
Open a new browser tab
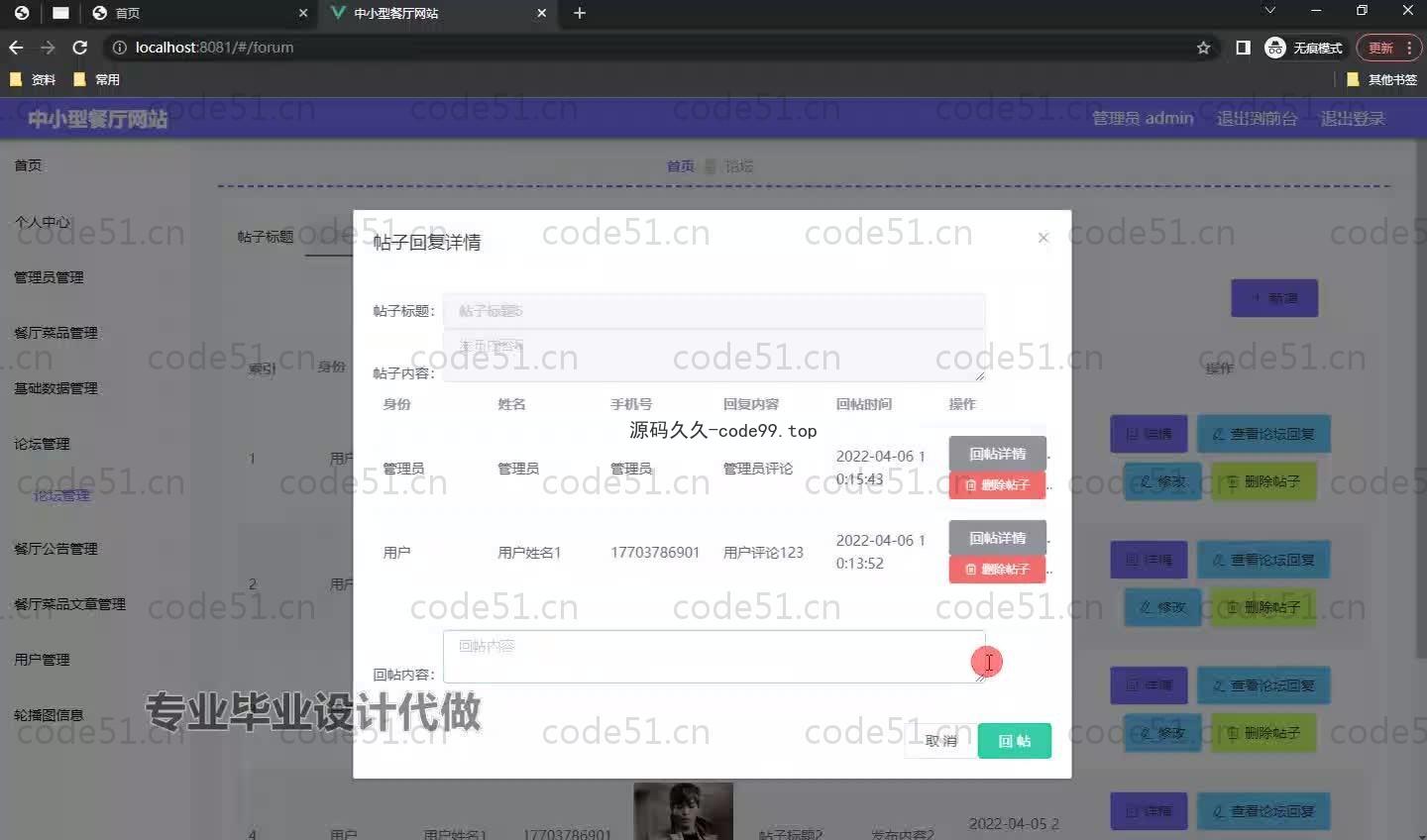[x=580, y=13]
